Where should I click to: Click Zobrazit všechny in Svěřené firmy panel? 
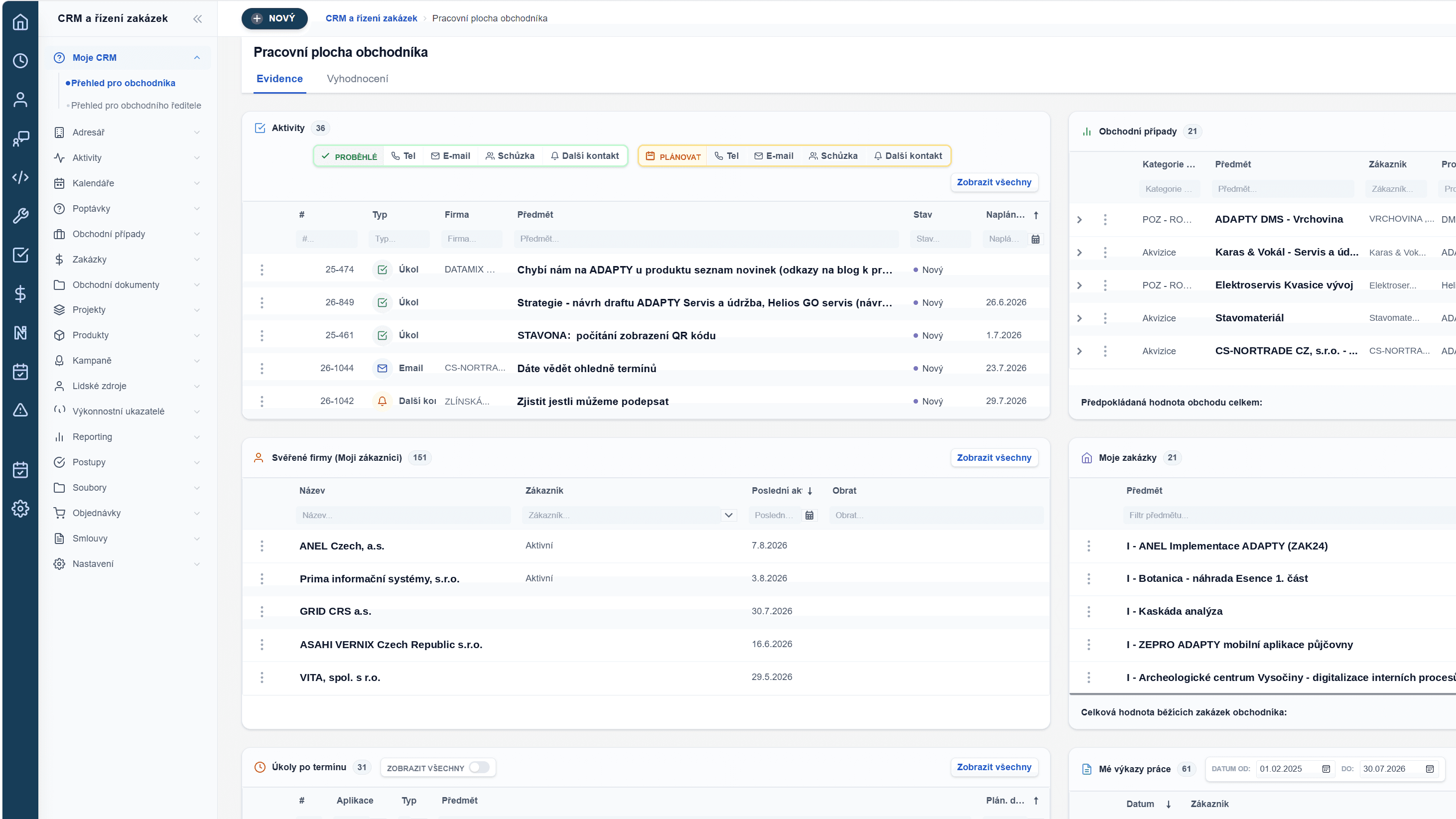point(994,458)
